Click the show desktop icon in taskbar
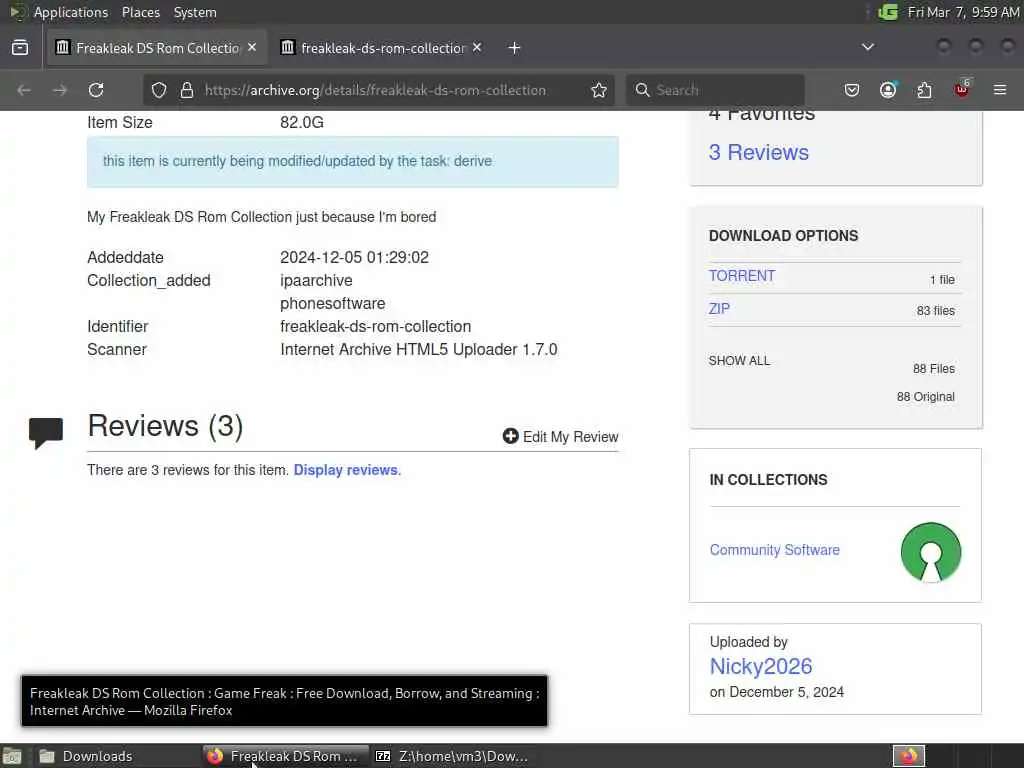Screen dimensions: 1024x768 [12, 756]
